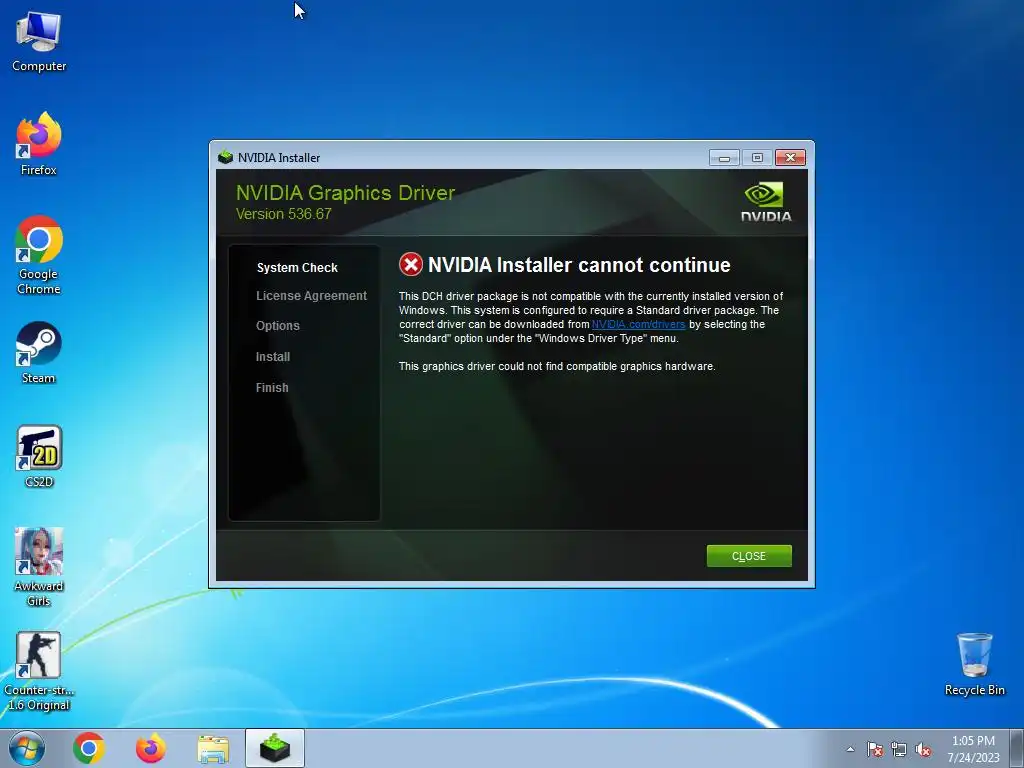Image resolution: width=1024 pixels, height=768 pixels.
Task: Select the Install step
Action: (273, 357)
